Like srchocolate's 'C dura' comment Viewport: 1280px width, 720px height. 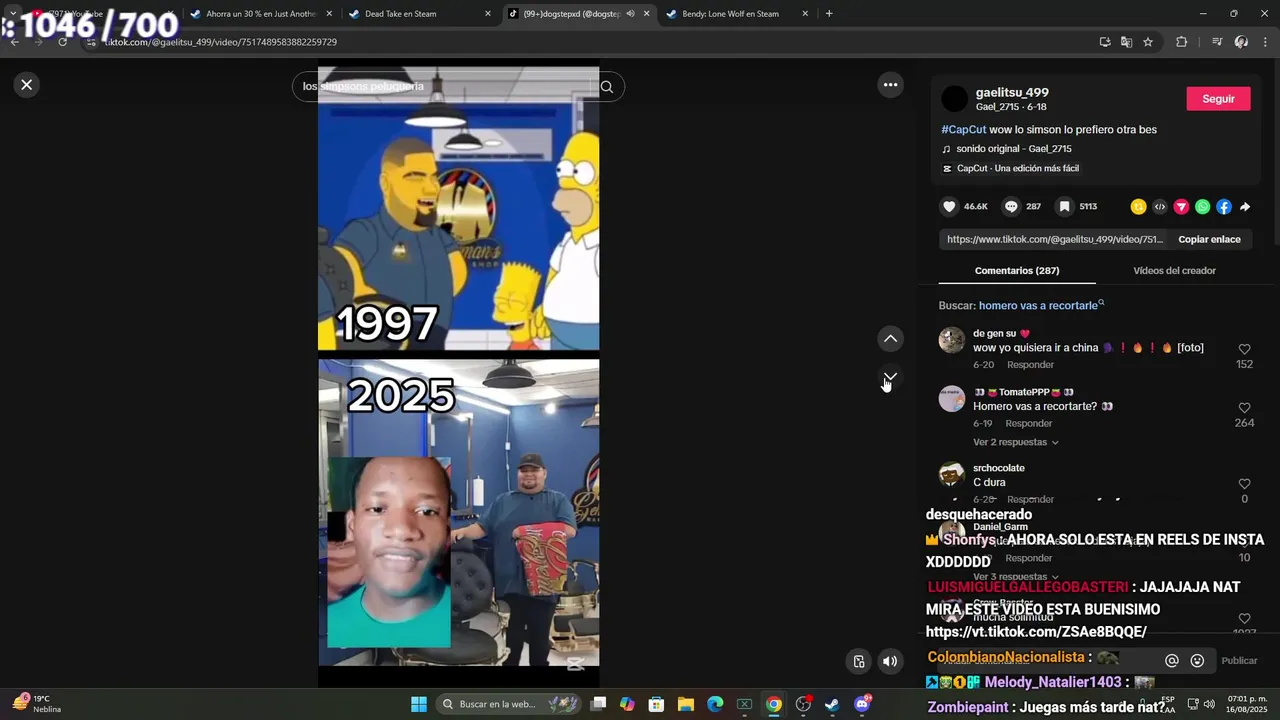coord(1244,483)
